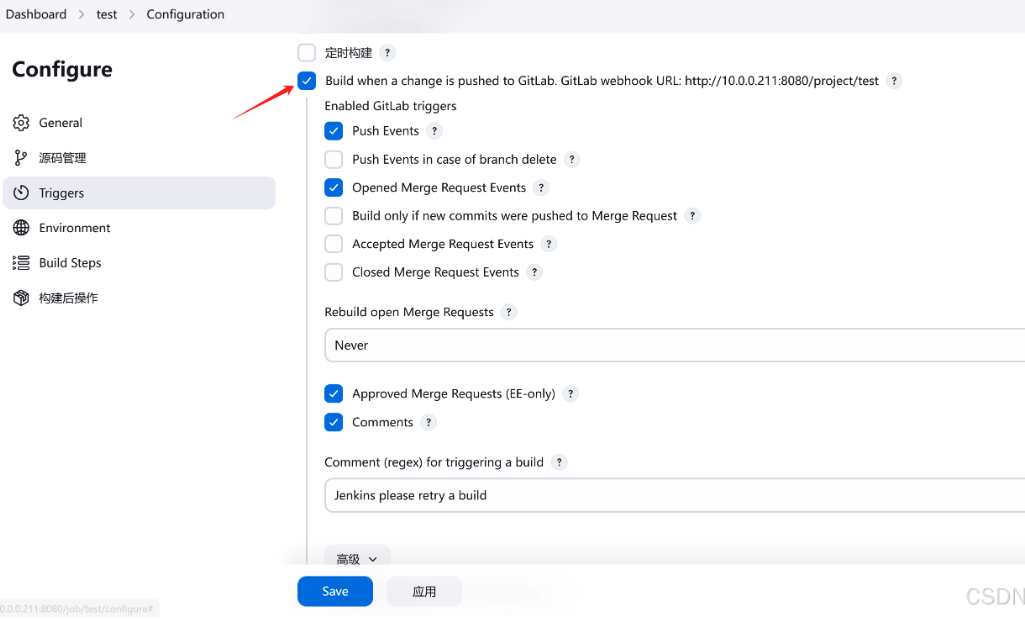Click the Triggers clock icon

(21, 193)
